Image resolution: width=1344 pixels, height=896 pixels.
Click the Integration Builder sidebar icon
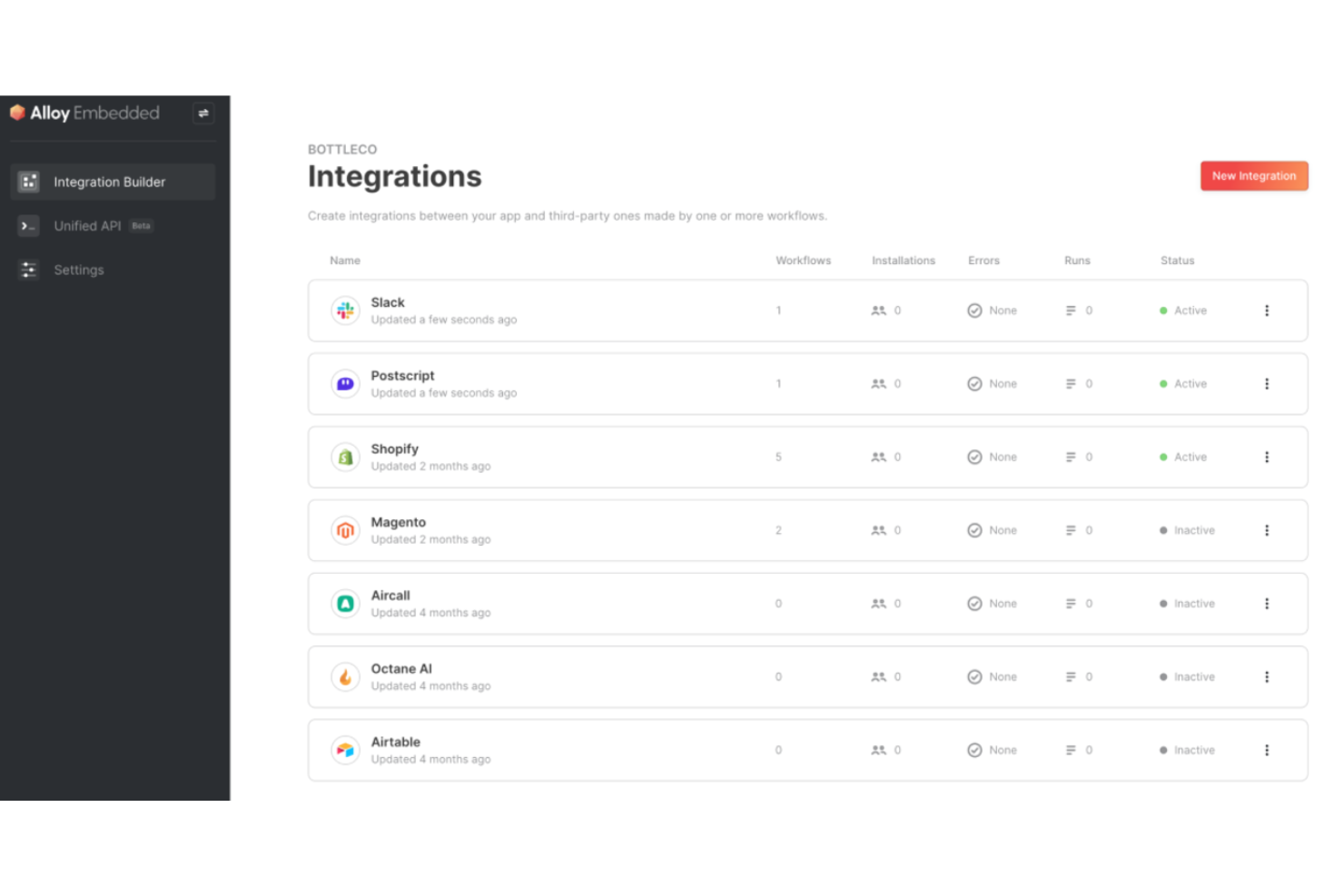(28, 182)
